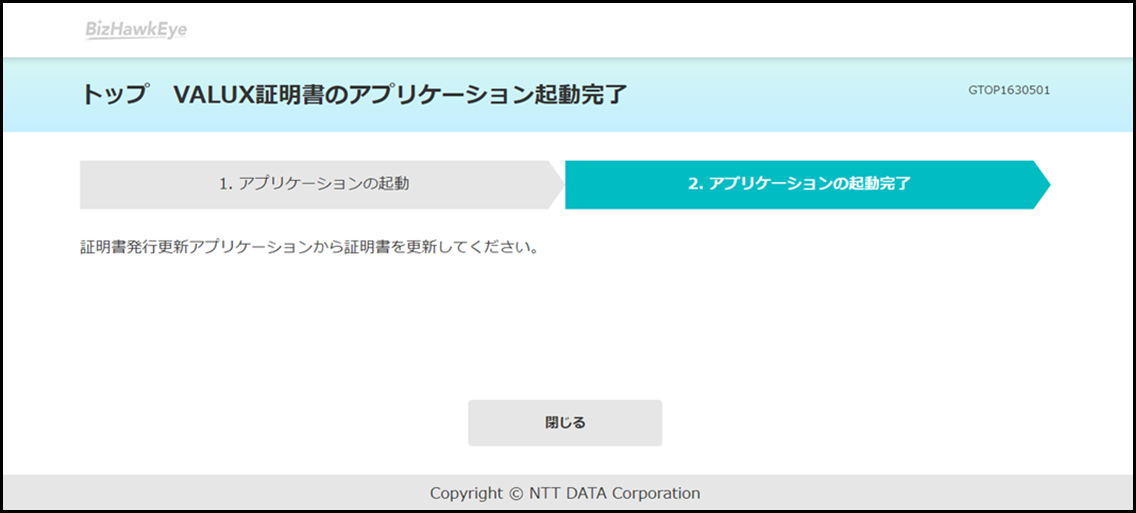This screenshot has width=1136, height=513.
Task: Click the word Corporation in the footer
Action: tap(656, 493)
